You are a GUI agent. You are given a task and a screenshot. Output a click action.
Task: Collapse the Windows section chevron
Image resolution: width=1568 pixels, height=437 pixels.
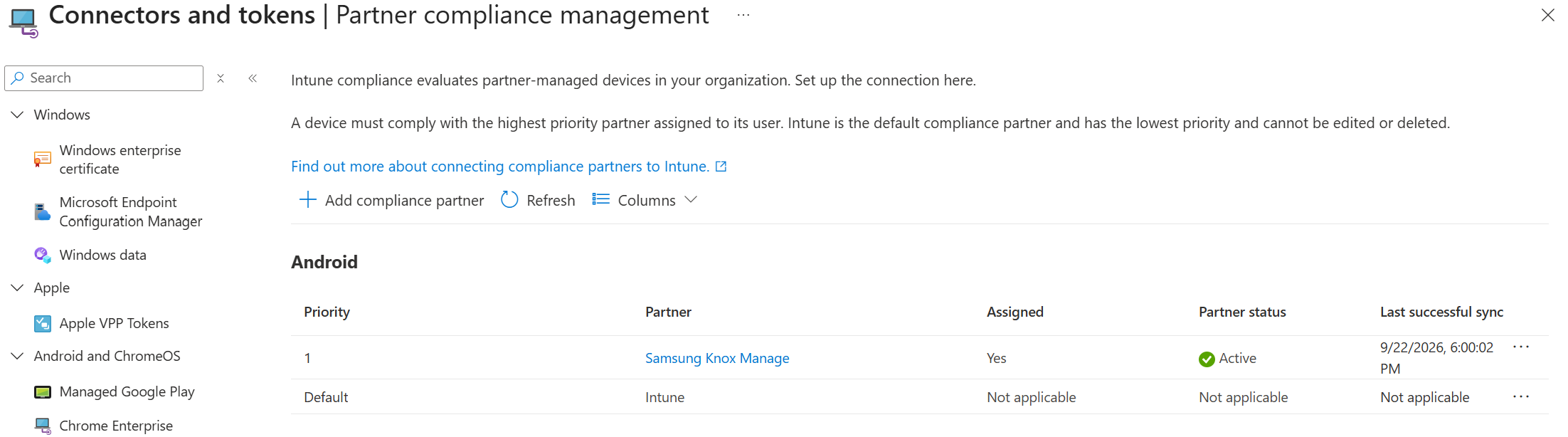tap(17, 115)
